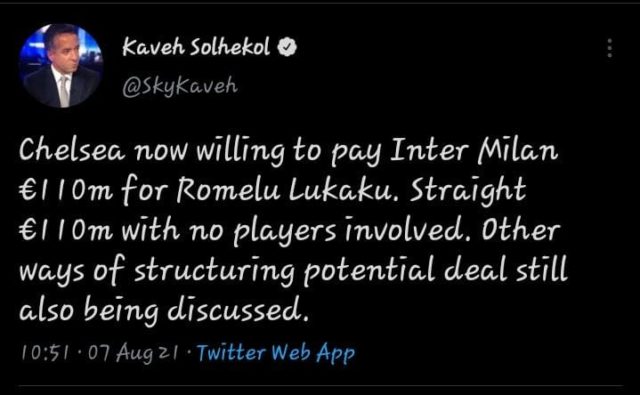Click the word ways in the tweet

click(x=52, y=271)
